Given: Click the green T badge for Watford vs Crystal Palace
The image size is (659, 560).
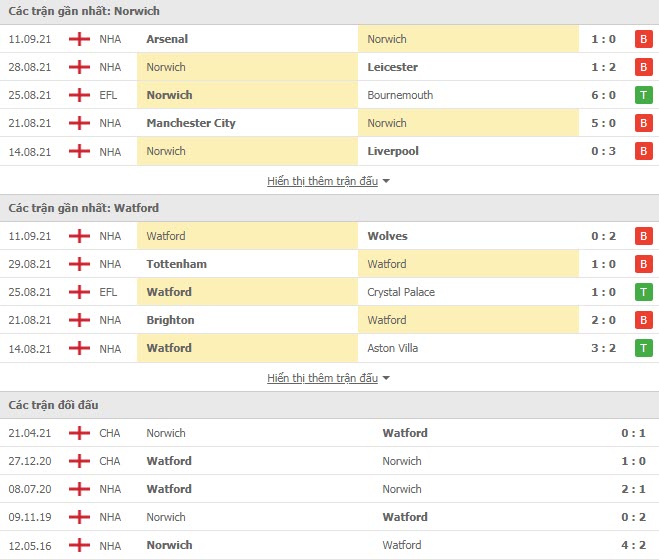Looking at the screenshot, I should click(643, 292).
